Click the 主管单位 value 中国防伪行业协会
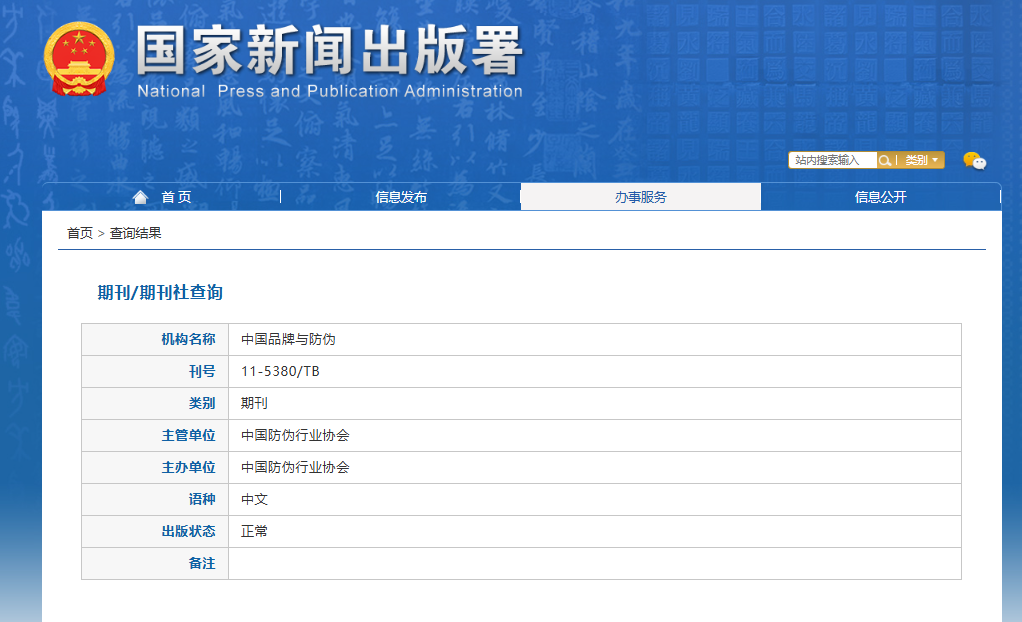Image resolution: width=1022 pixels, height=622 pixels. pyautogui.click(x=295, y=436)
